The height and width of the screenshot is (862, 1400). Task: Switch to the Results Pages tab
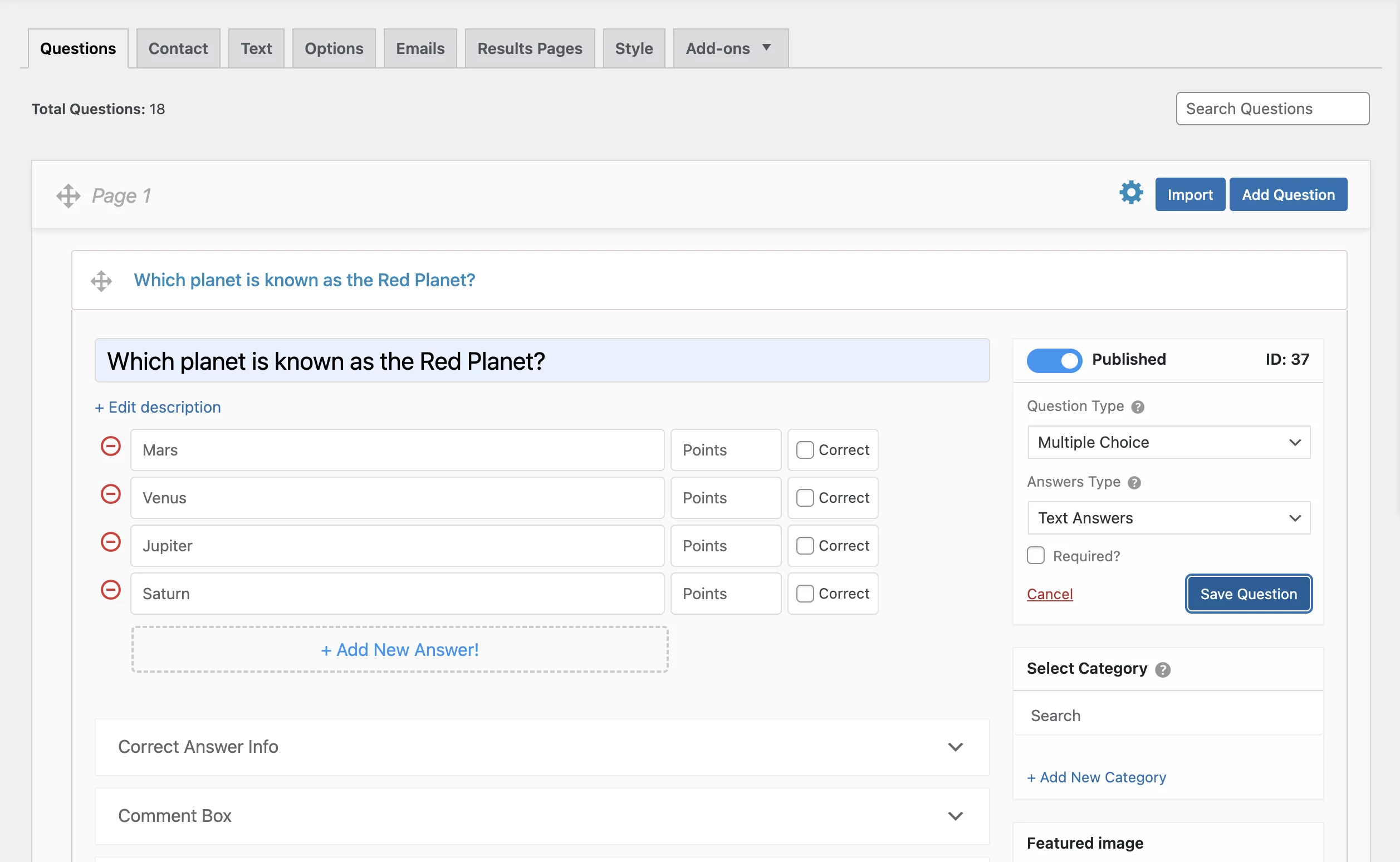(x=530, y=48)
